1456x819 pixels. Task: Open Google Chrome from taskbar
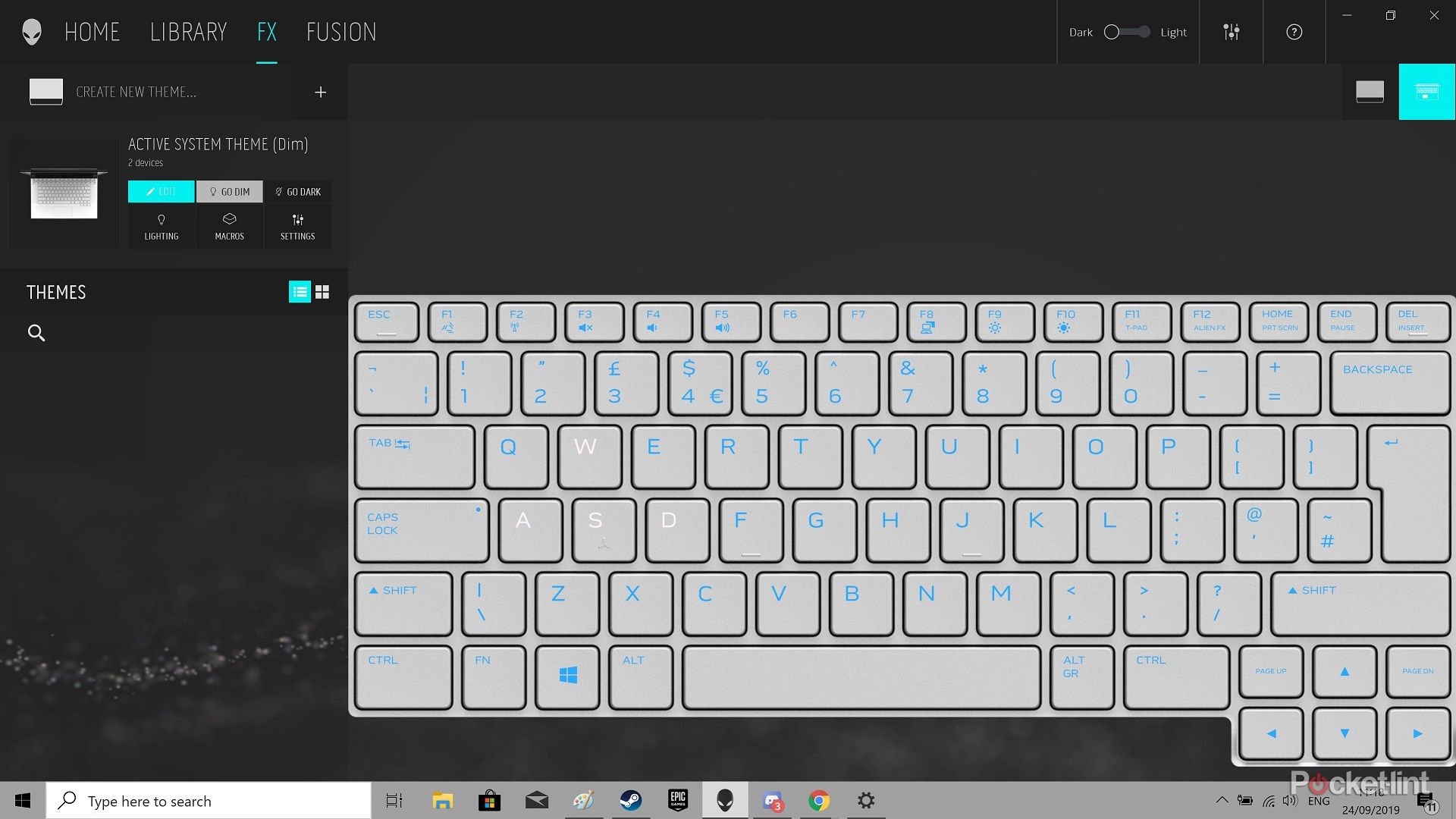819,801
